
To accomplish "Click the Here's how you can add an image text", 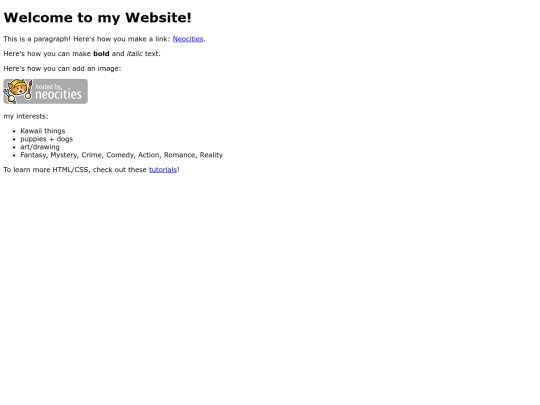I will coord(62,69).
